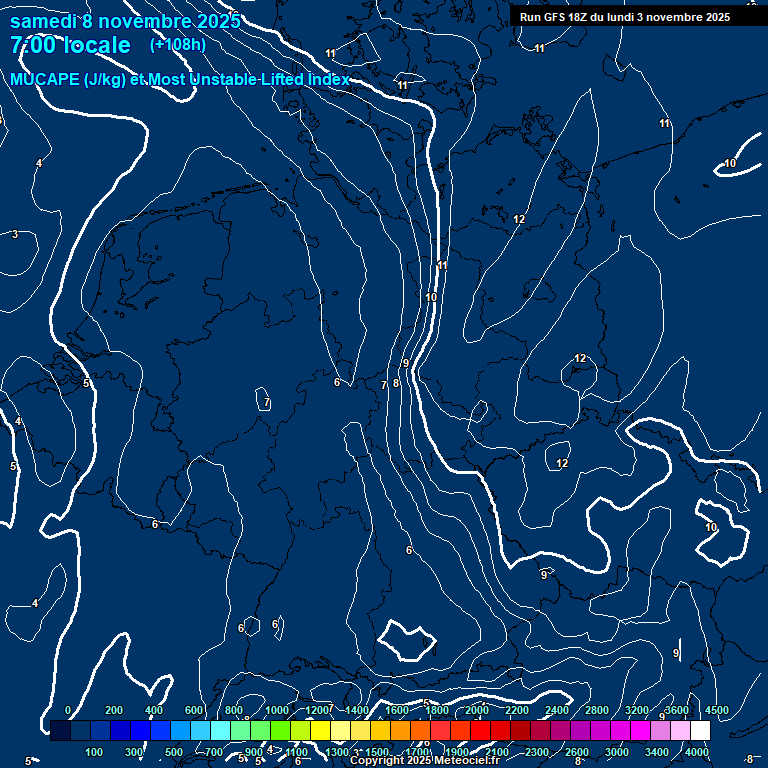Click the '600' legend label
The width and height of the screenshot is (768, 768).
tap(193, 710)
